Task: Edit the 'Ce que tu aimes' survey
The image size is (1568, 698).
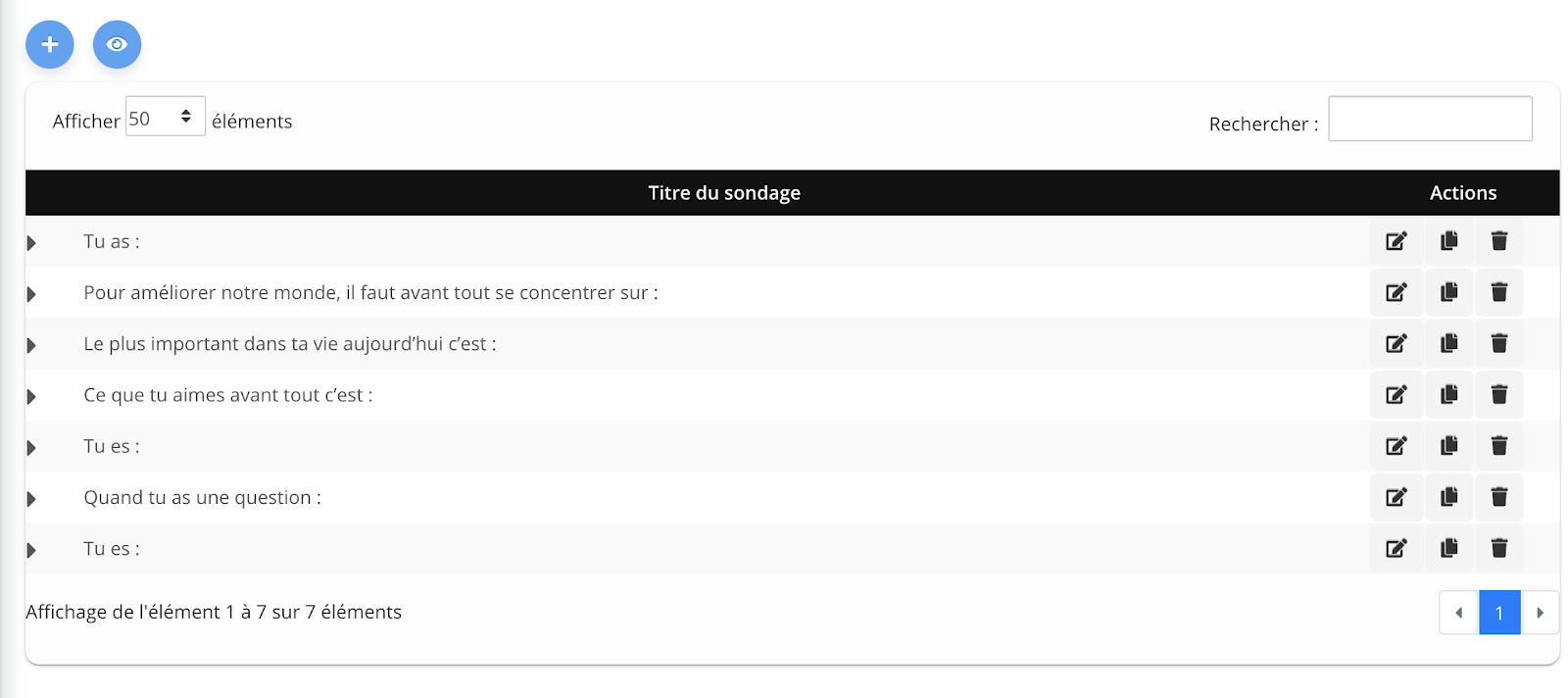Action: 1396,395
